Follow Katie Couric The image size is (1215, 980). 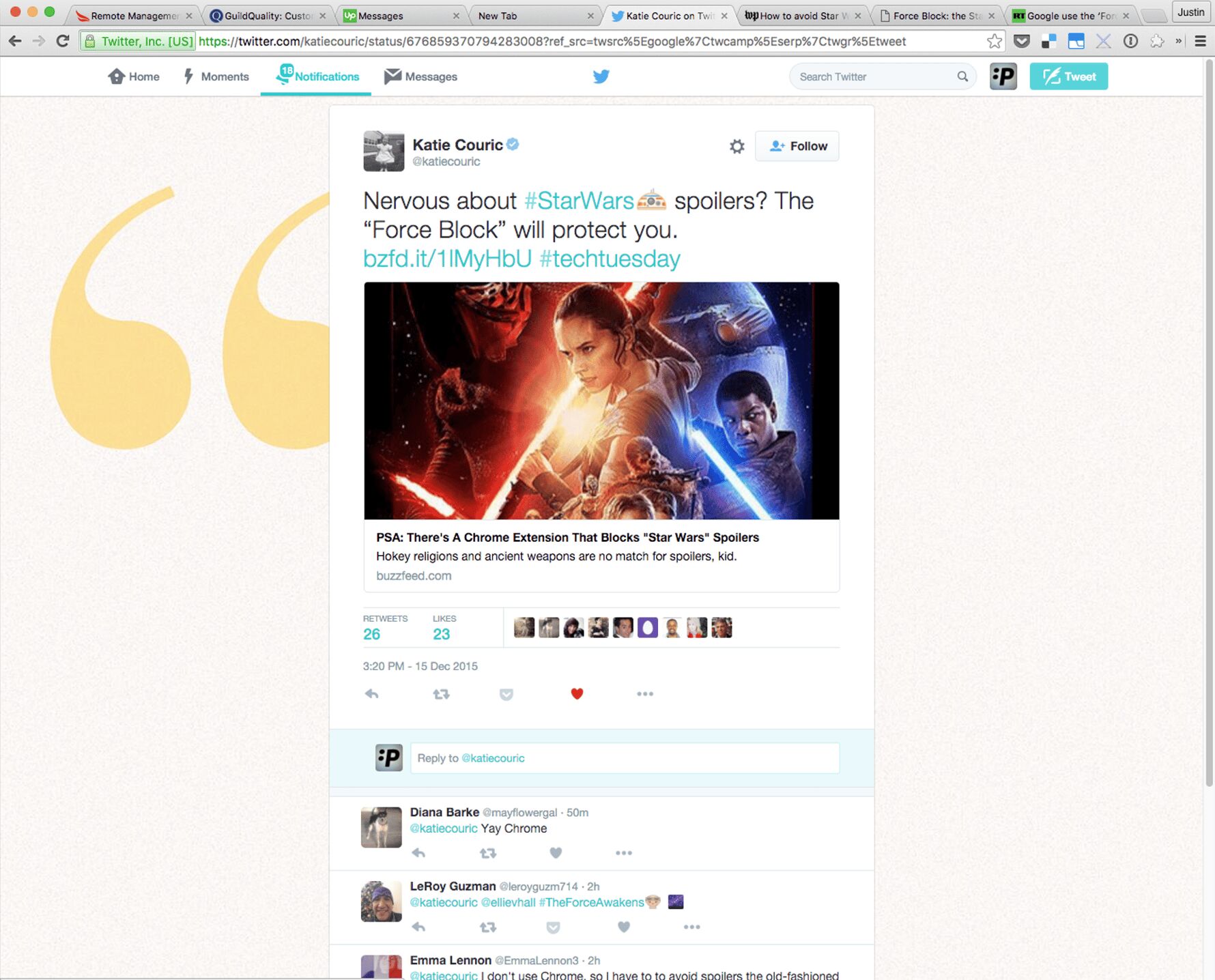pyautogui.click(x=797, y=147)
